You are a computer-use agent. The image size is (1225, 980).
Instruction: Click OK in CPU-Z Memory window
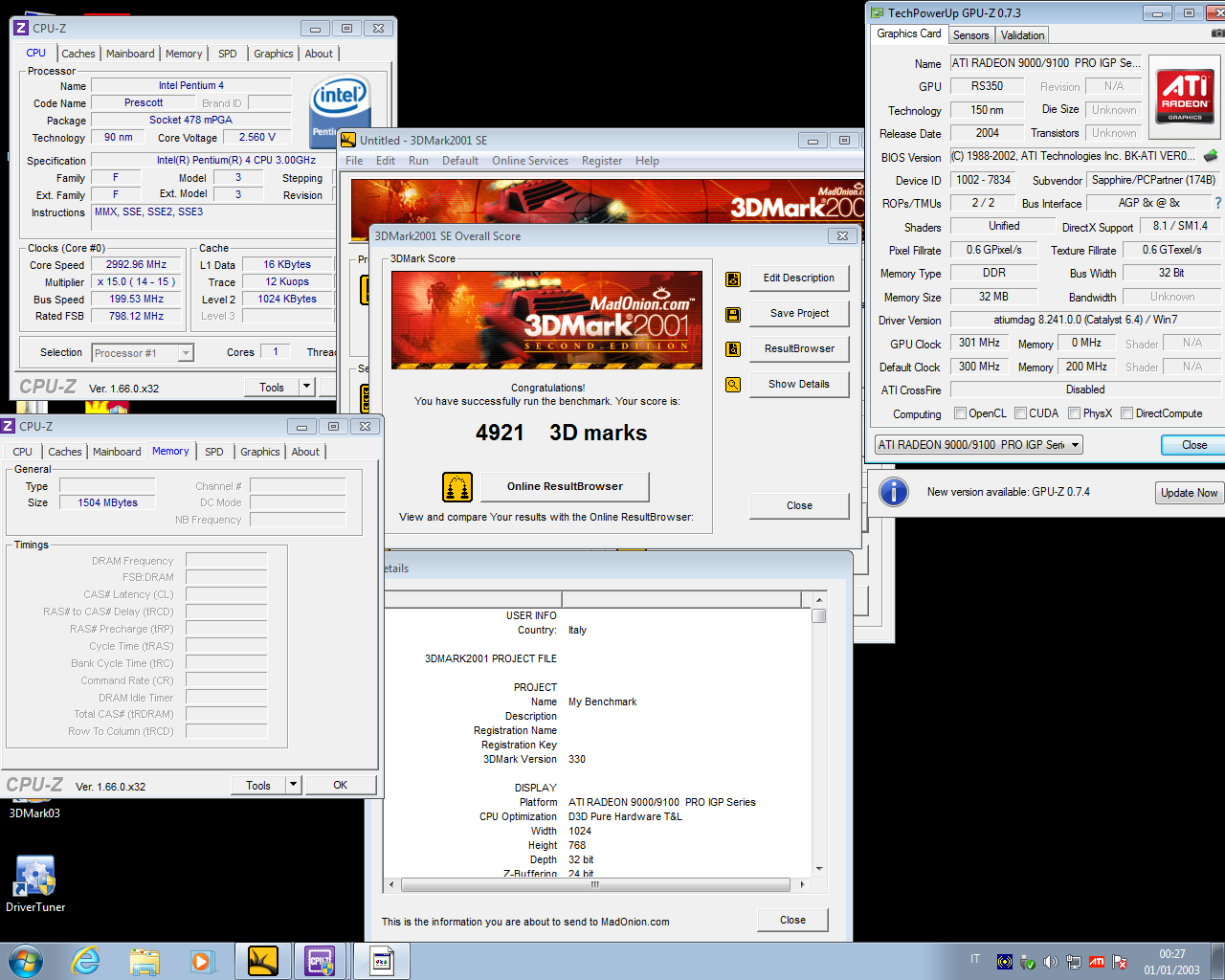(340, 785)
